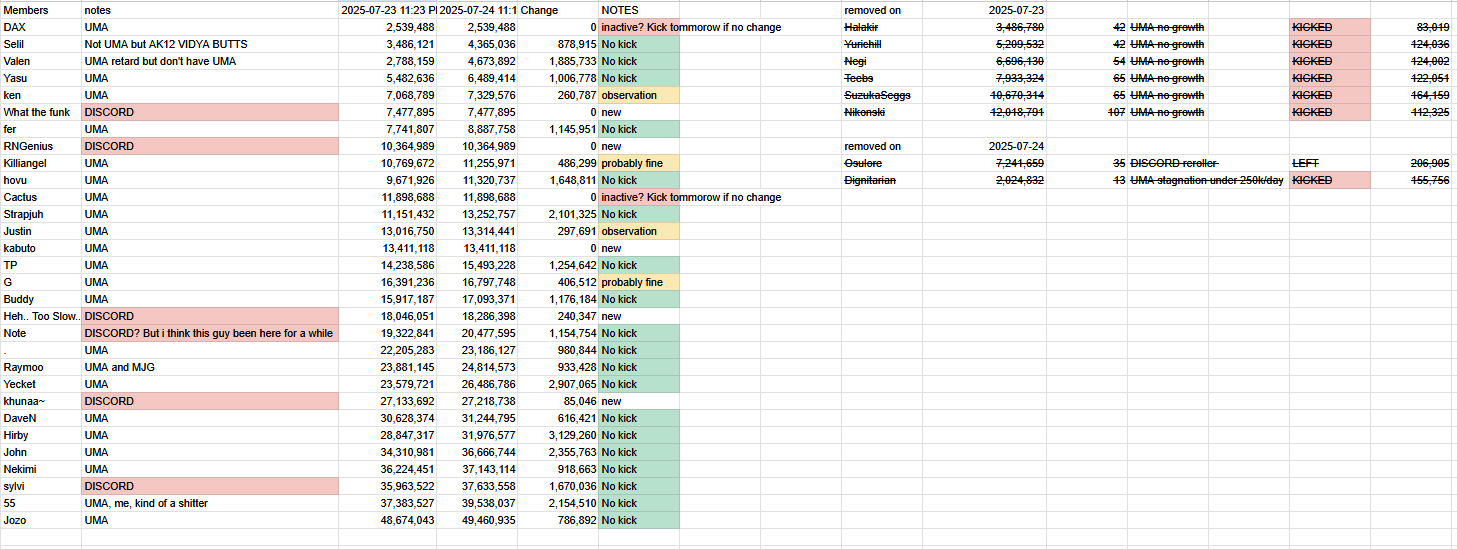The height and width of the screenshot is (549, 1457).
Task: Select value 48,674,043 in Jozo's row
Action: [388, 520]
